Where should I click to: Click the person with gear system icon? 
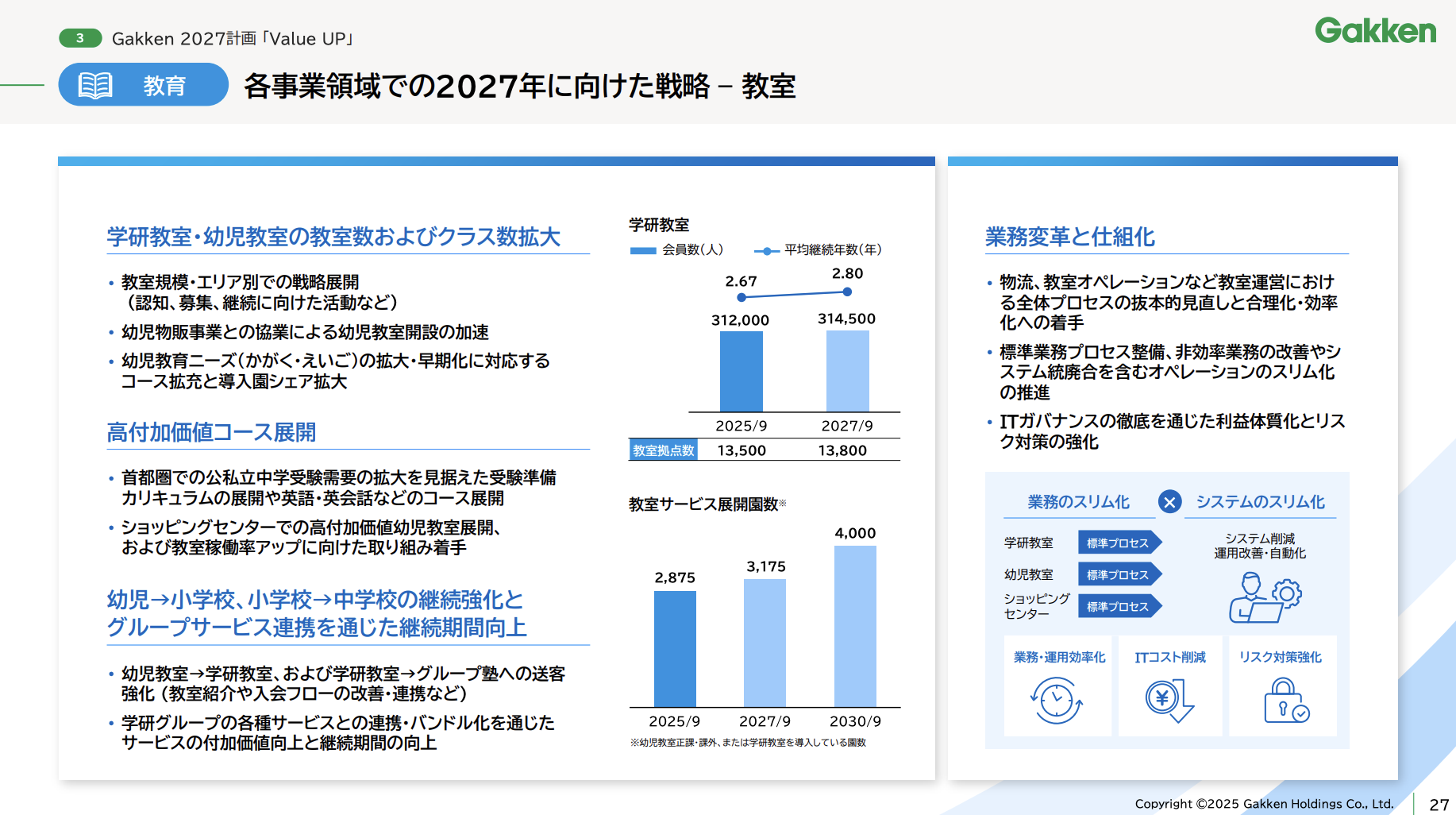(1265, 597)
